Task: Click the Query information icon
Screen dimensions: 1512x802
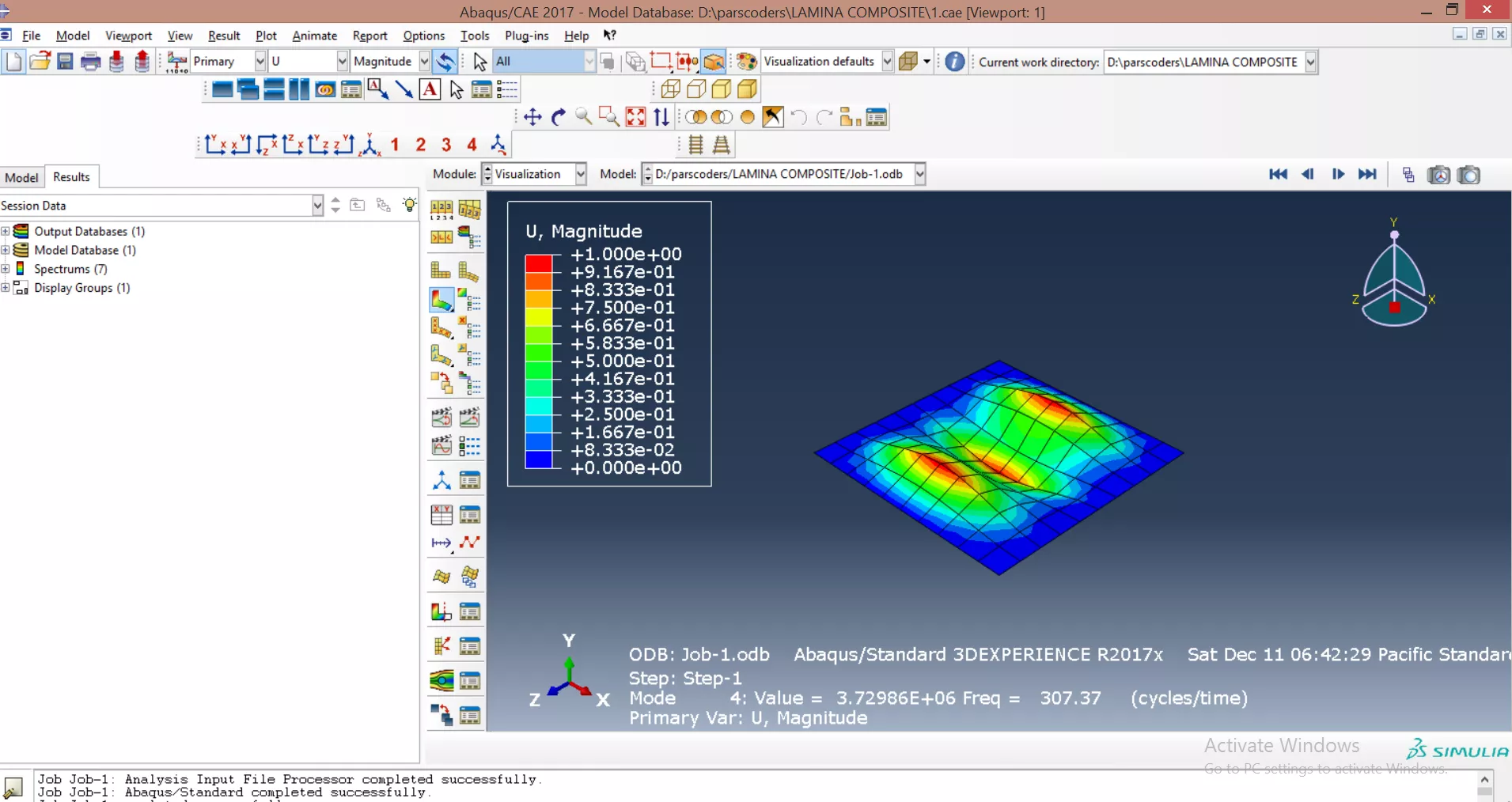Action: 954,62
